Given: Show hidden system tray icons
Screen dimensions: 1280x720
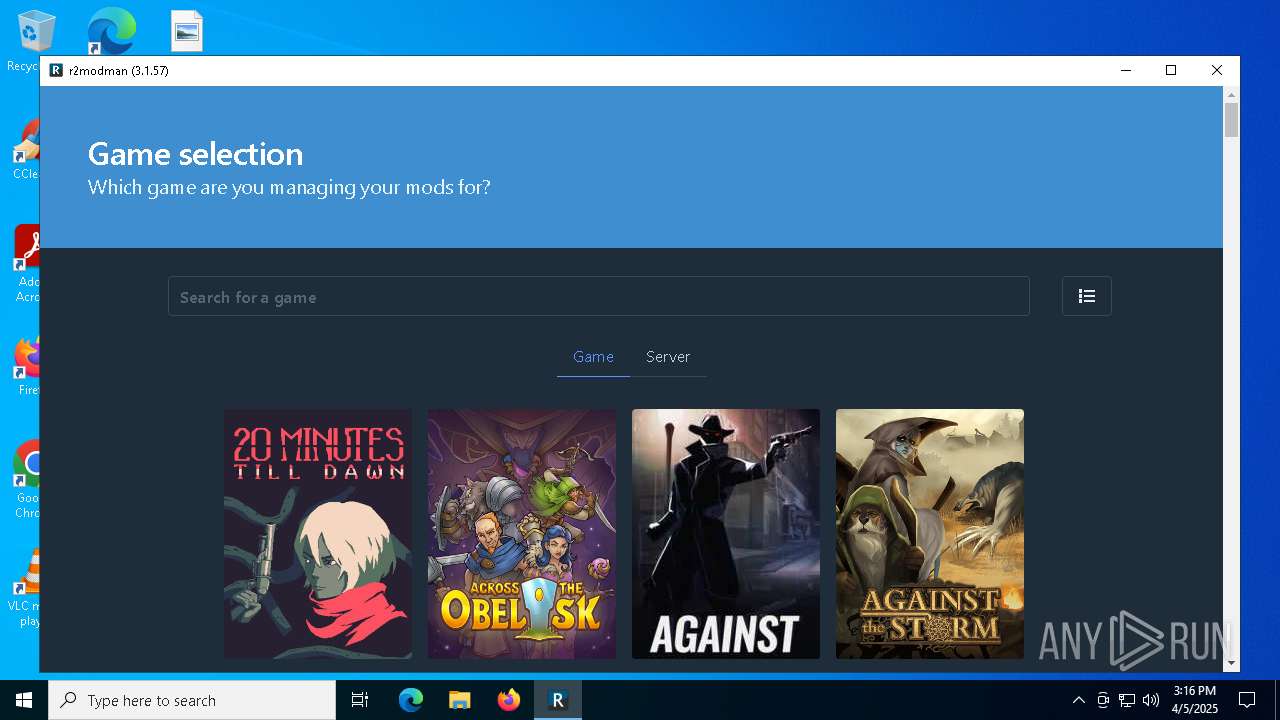Looking at the screenshot, I should tap(1078, 700).
